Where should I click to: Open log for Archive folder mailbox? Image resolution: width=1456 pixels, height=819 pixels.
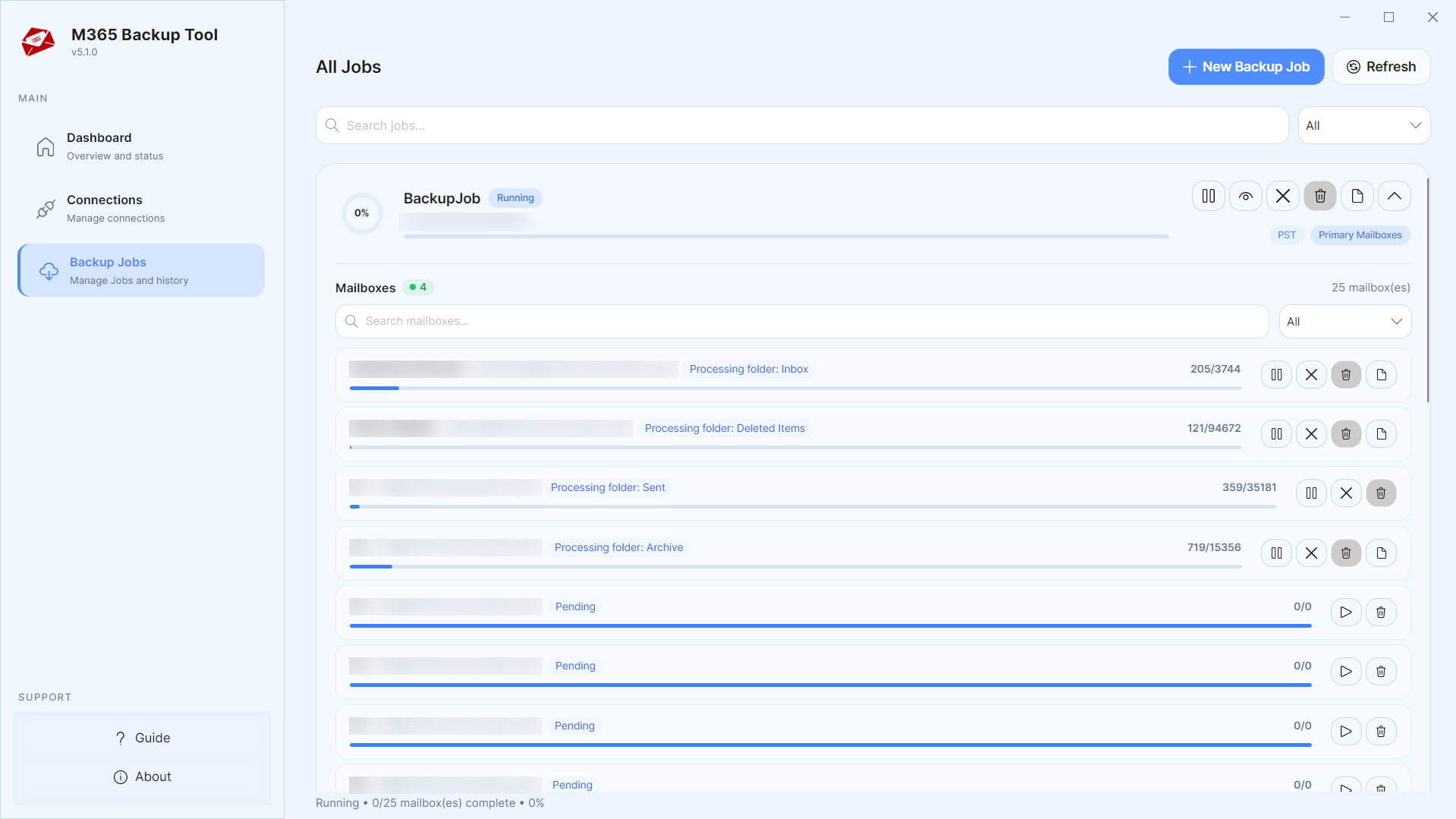tap(1382, 553)
